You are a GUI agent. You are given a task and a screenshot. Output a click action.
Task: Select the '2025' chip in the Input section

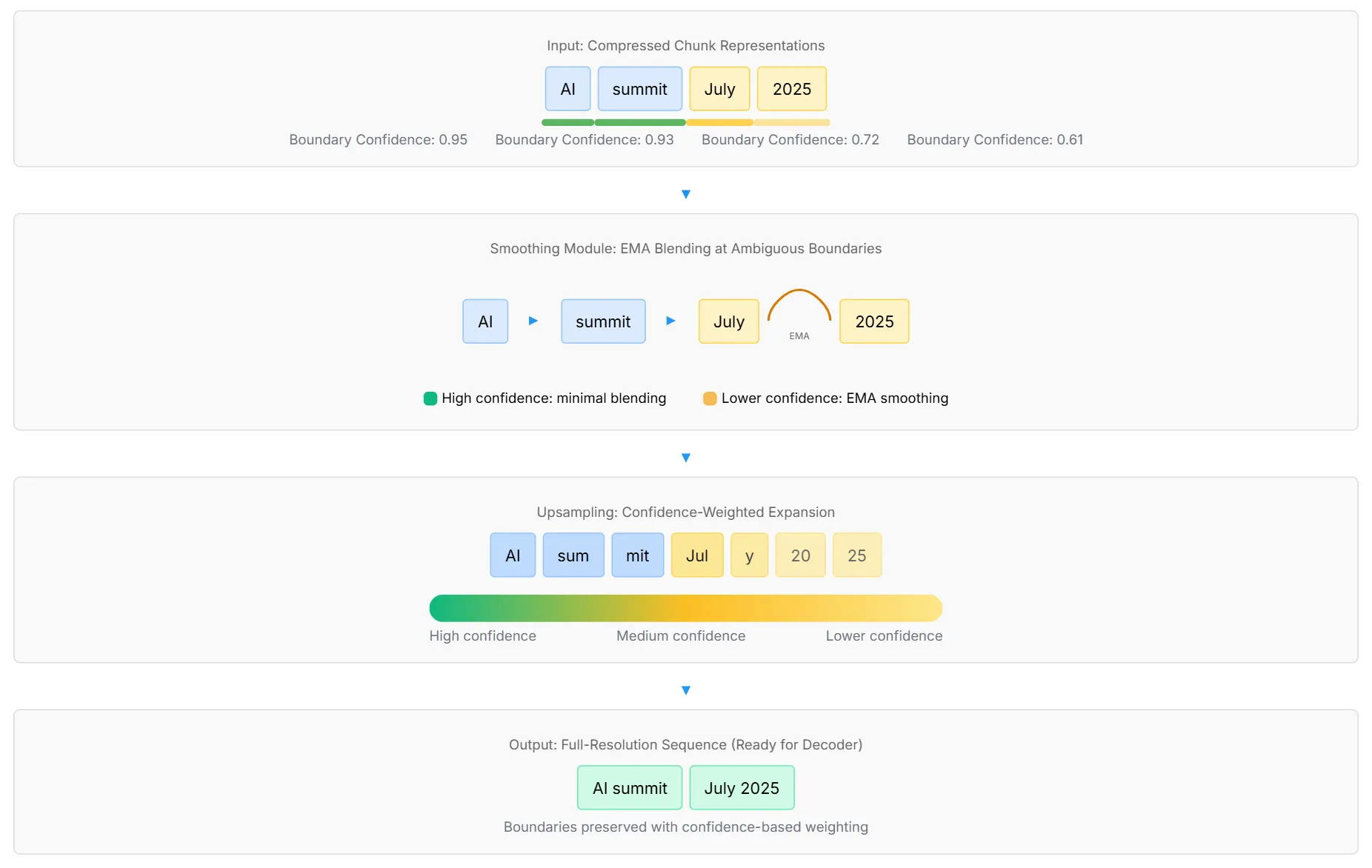pyautogui.click(x=791, y=89)
